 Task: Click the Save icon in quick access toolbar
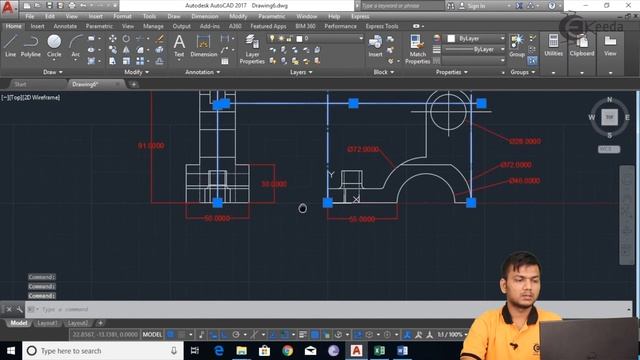coord(49,6)
